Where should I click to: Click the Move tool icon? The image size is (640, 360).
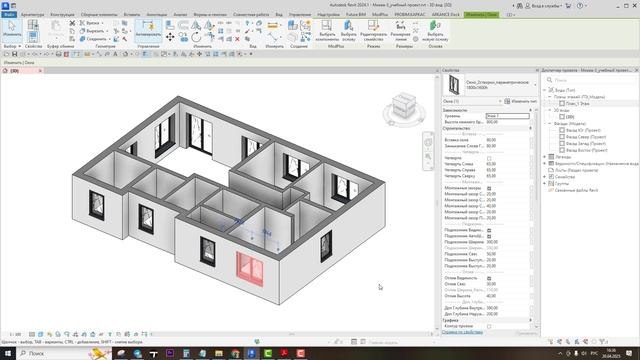pyautogui.click(x=170, y=38)
